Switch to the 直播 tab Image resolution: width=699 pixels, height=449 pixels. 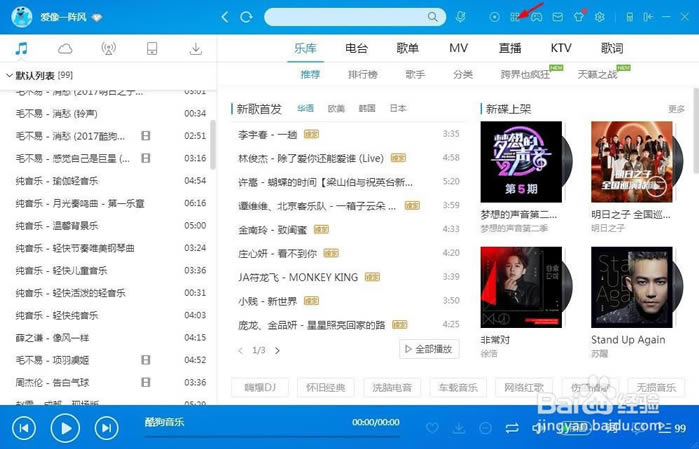tap(510, 48)
